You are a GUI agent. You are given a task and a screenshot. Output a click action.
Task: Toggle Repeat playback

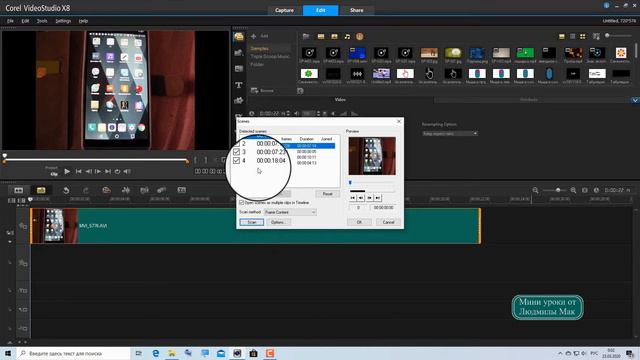(118, 171)
